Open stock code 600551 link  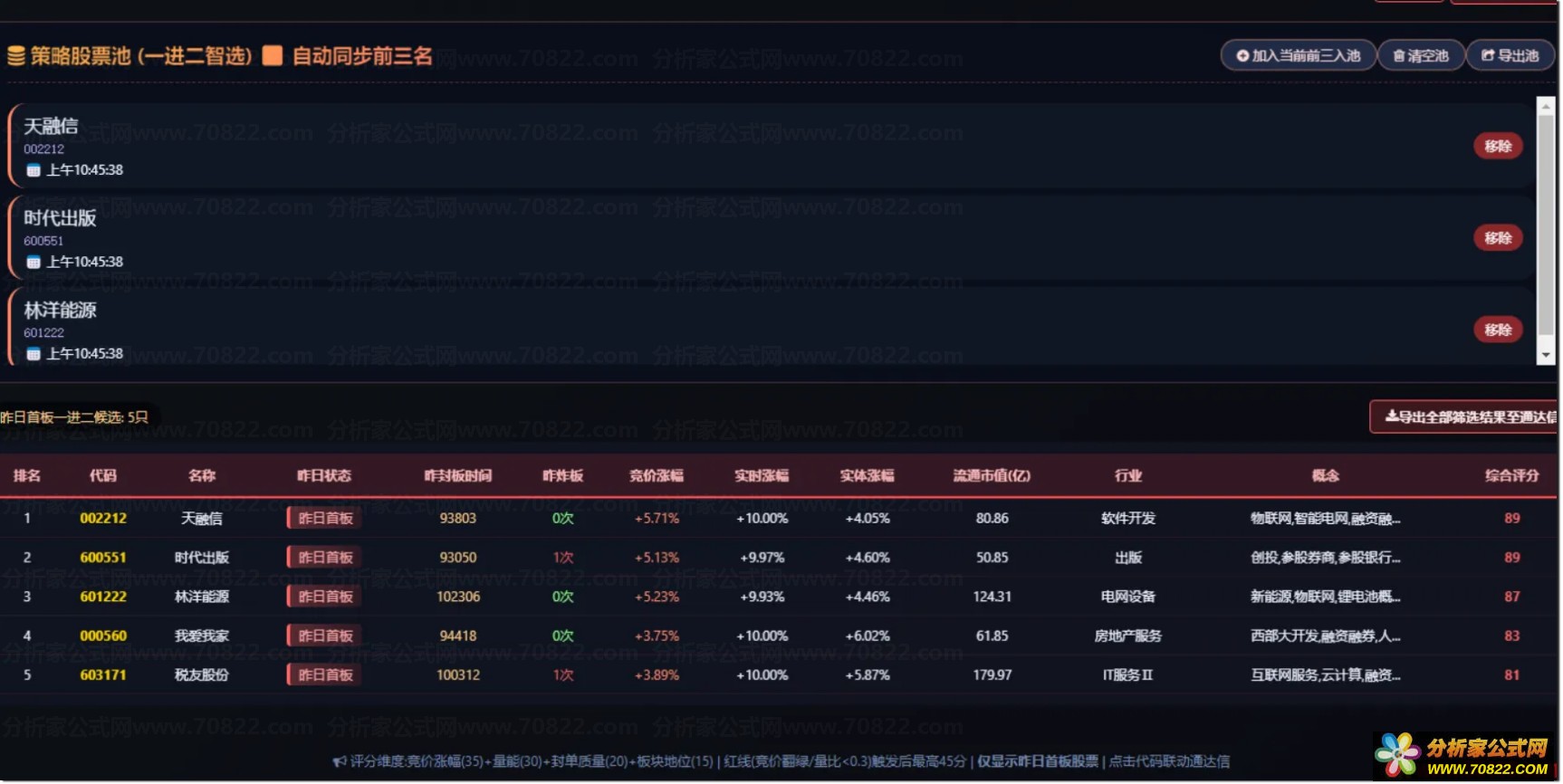103,558
